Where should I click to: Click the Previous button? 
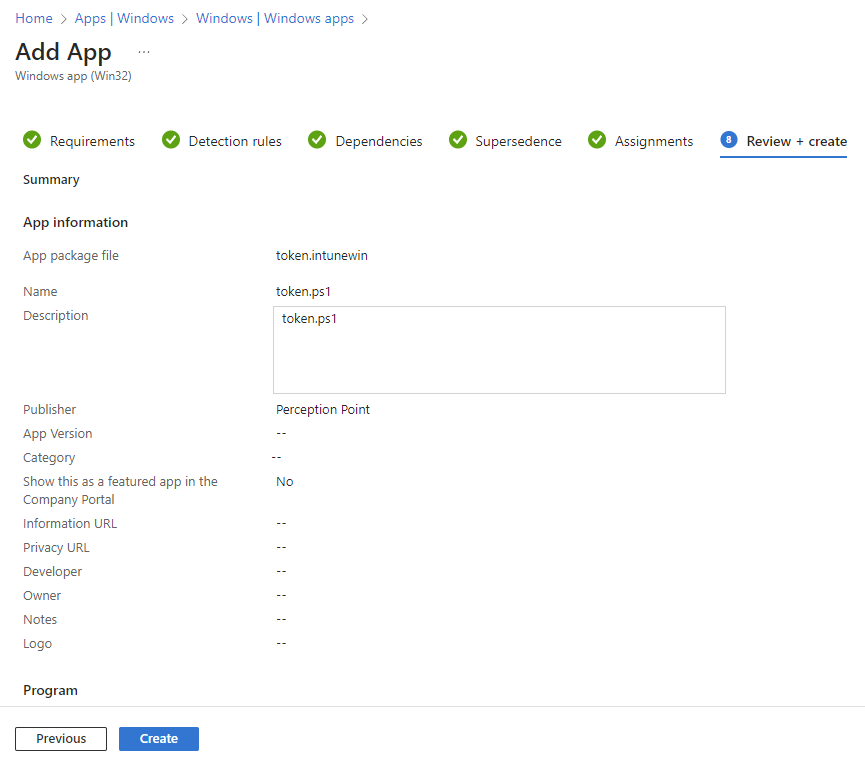click(x=61, y=739)
